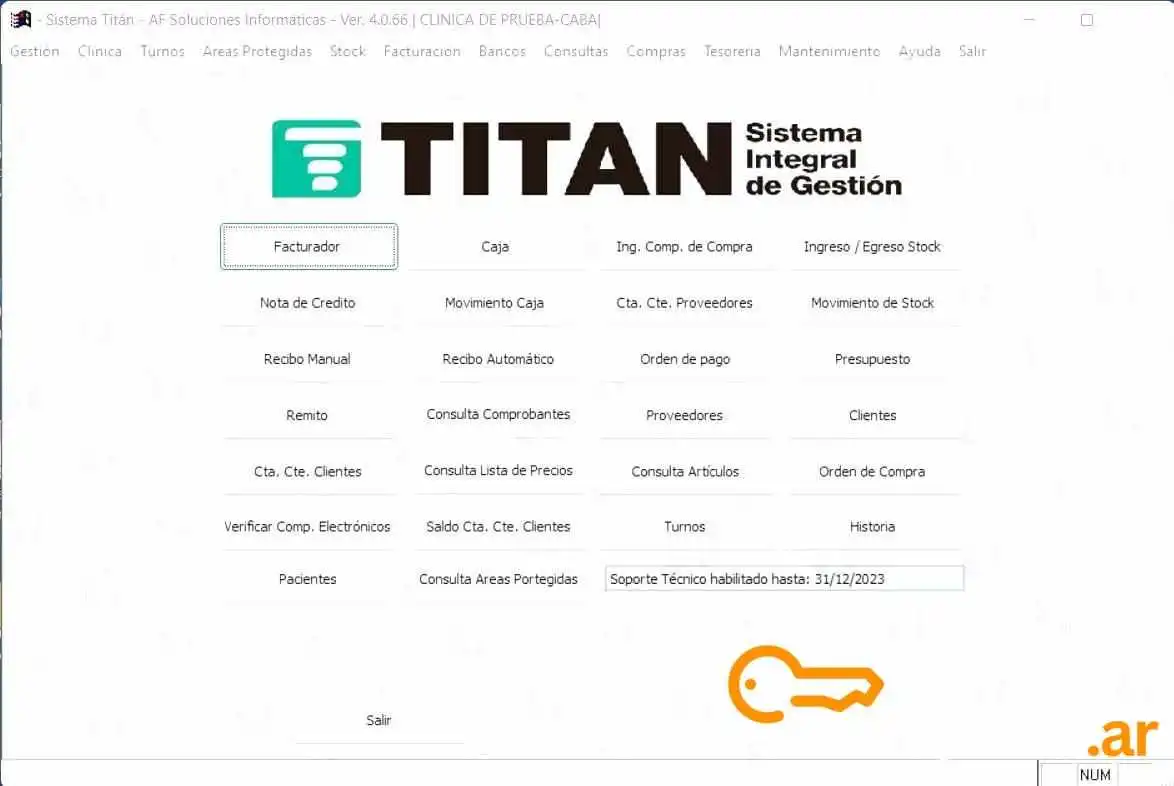Click the NUM status bar indicator
The height and width of the screenshot is (786, 1174).
click(x=1095, y=775)
